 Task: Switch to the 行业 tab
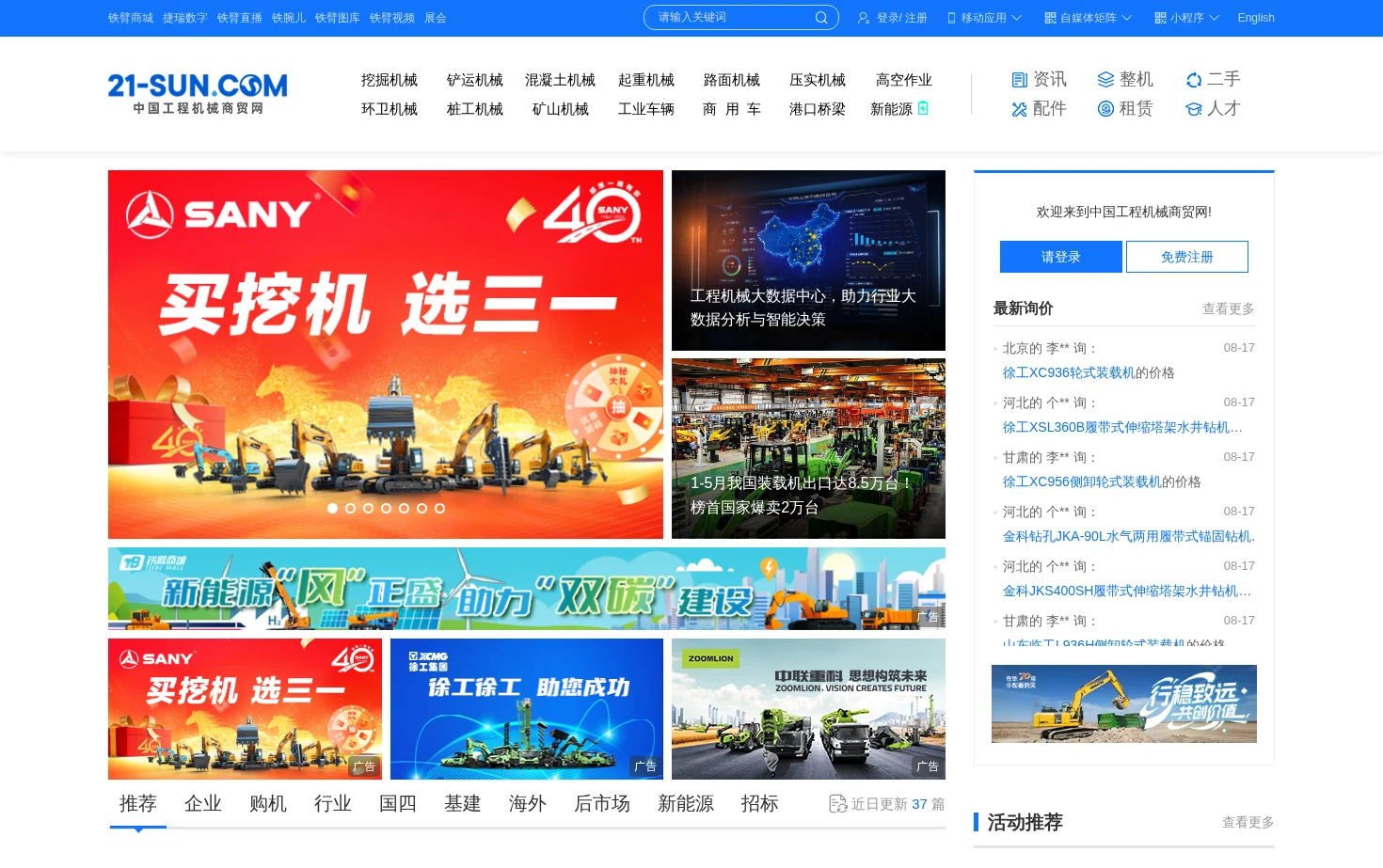333,804
